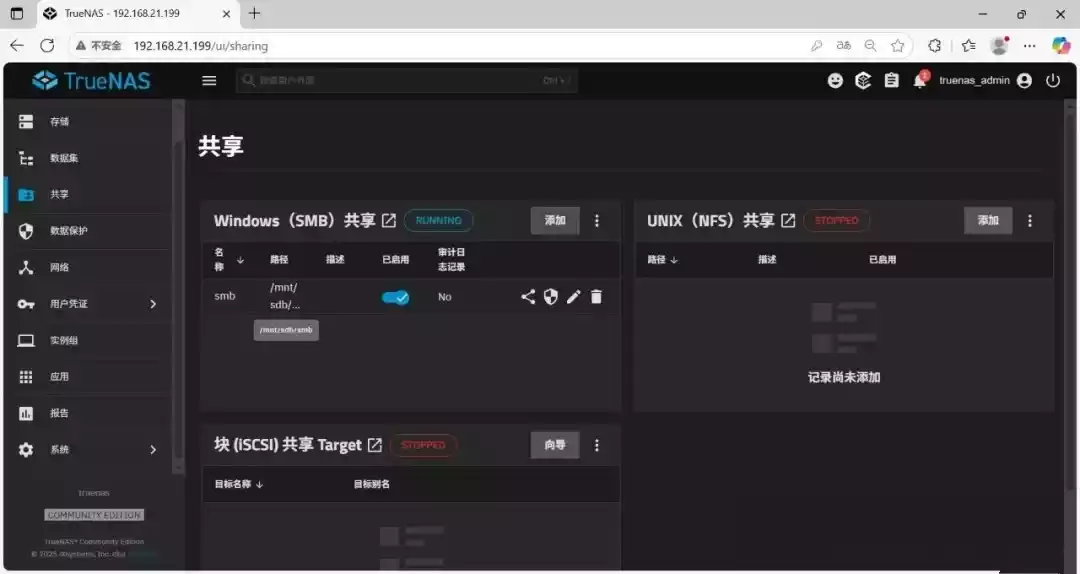Viewport: 1080px width, 574px height.
Task: Open iSCSI card three-dot menu
Action: click(x=597, y=445)
